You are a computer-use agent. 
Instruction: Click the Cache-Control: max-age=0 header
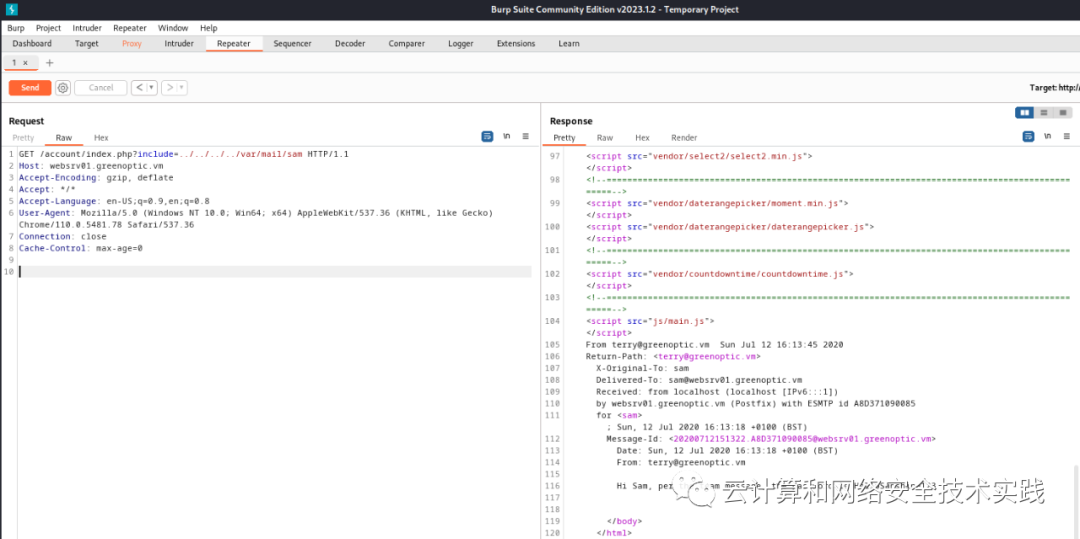[x=81, y=248]
